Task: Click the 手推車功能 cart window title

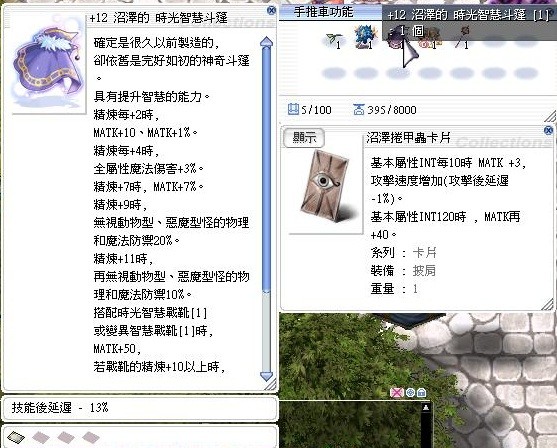Action: click(x=323, y=12)
